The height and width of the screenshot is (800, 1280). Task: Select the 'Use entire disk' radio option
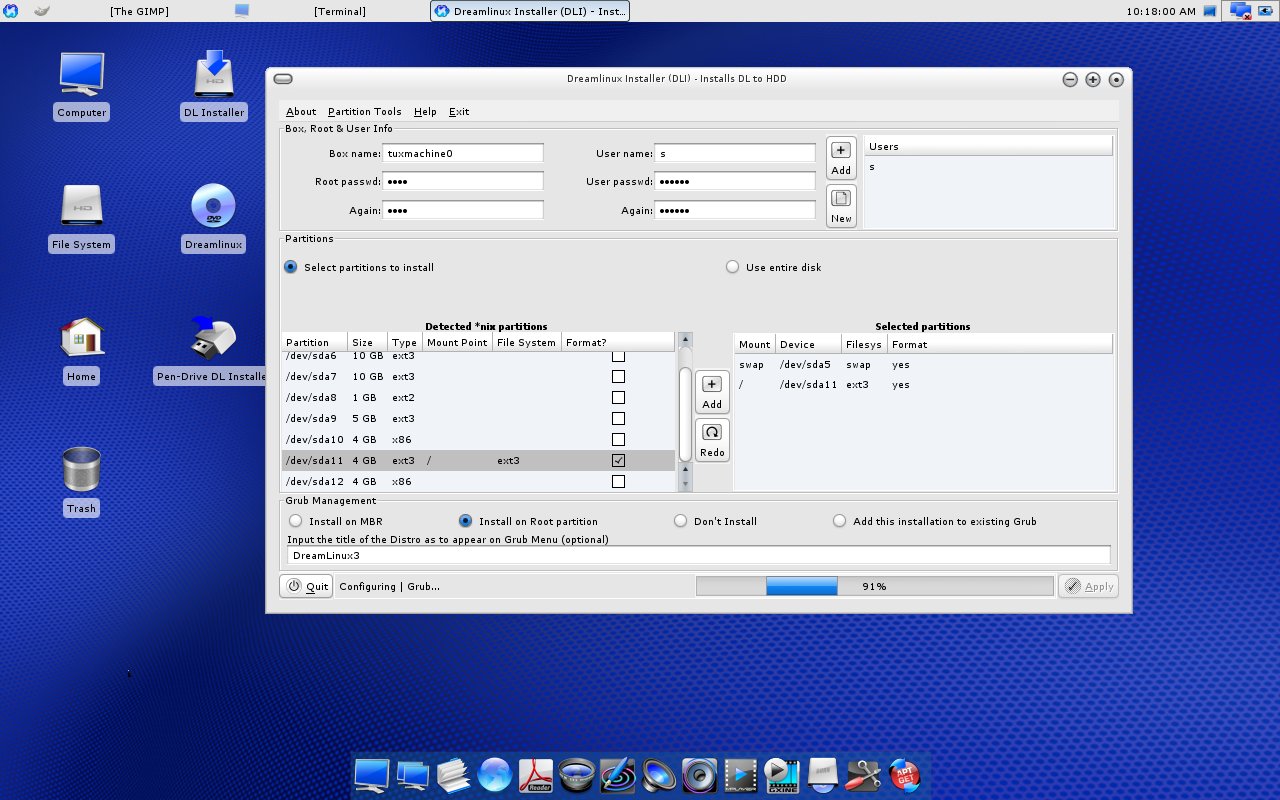point(733,267)
